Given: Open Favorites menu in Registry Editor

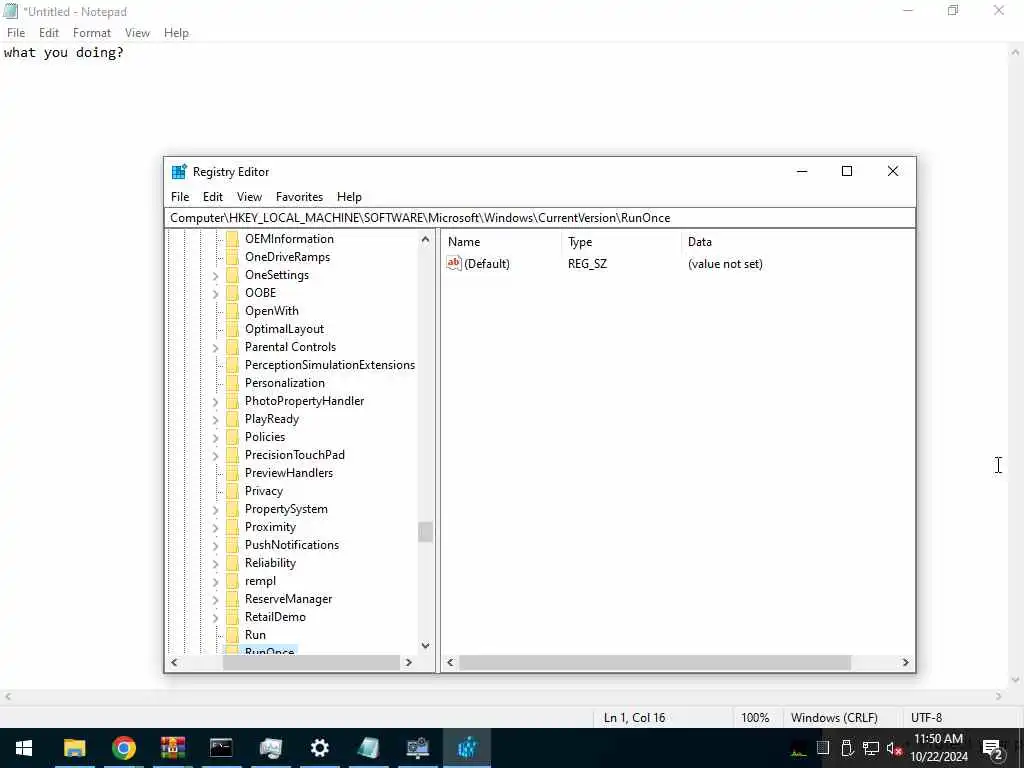Looking at the screenshot, I should point(299,197).
